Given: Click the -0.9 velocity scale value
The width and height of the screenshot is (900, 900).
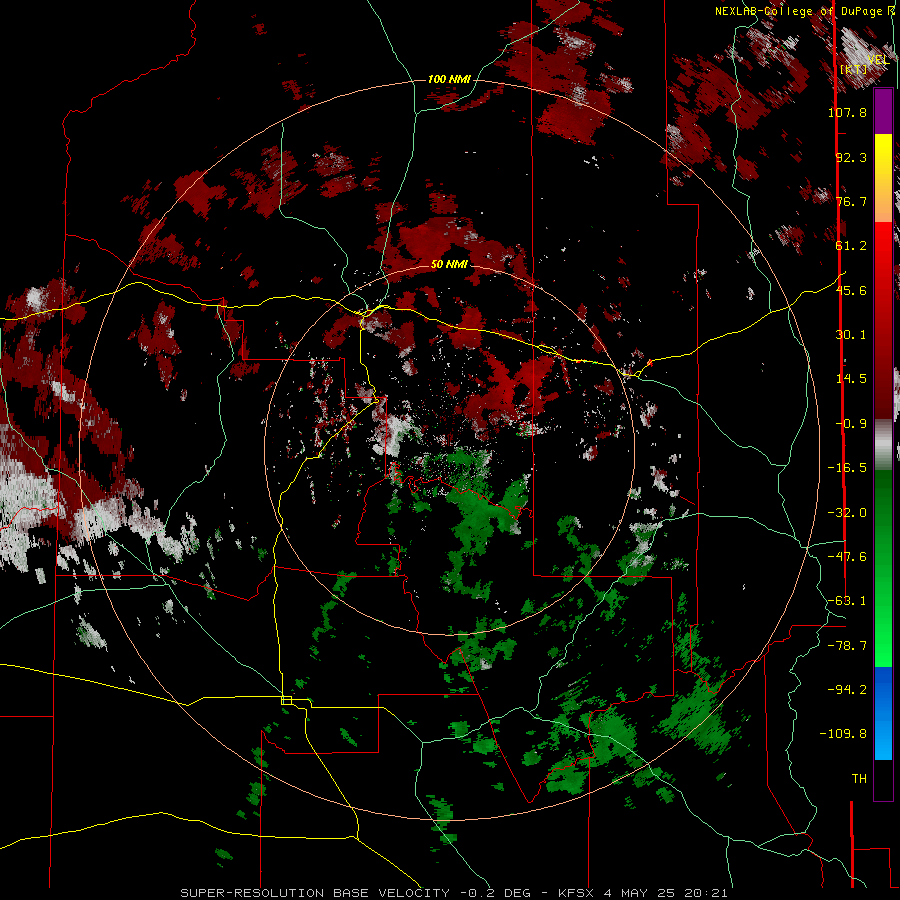Looking at the screenshot, I should coord(851,424).
